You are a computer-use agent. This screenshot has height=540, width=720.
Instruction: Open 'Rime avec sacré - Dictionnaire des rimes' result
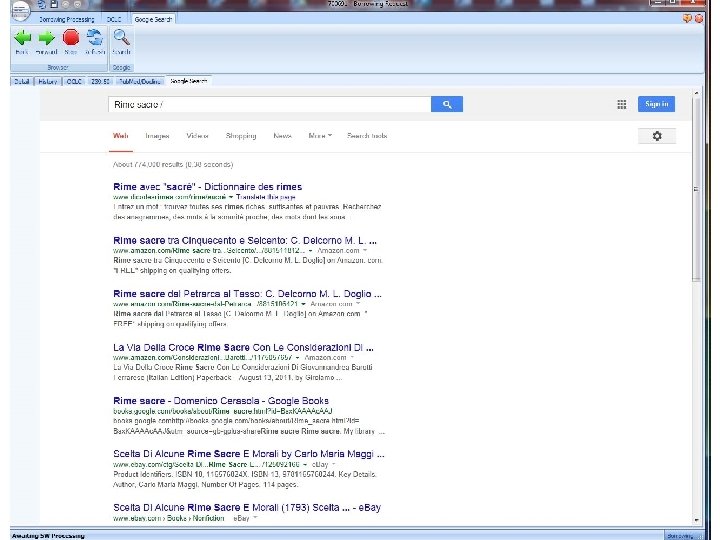[x=208, y=187]
